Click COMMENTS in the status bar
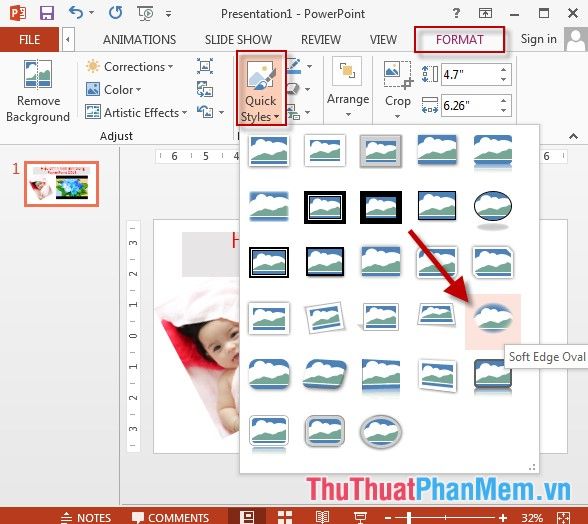Screen dimensions: 588x524 (x=171, y=518)
